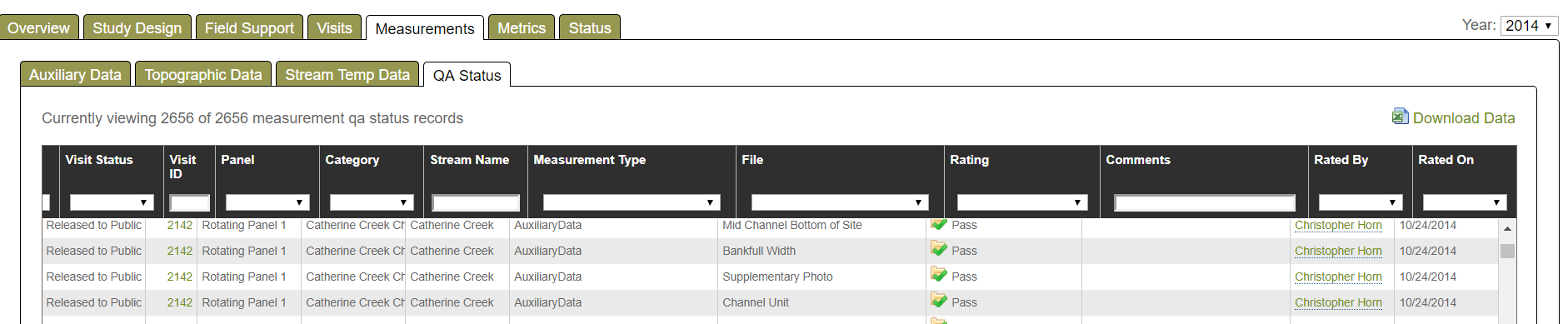Sort by the Stream Name column header
Viewport: 1568px width, 324px height.
pyautogui.click(x=469, y=160)
